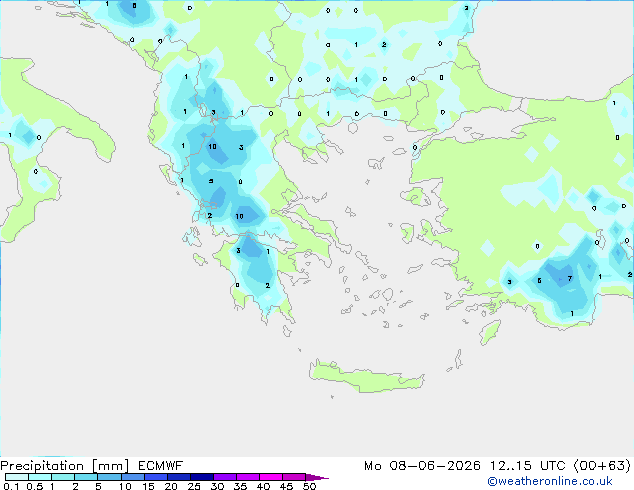Select the 0.5–1 mm legend swatch
634x490 pixels.
(40, 477)
